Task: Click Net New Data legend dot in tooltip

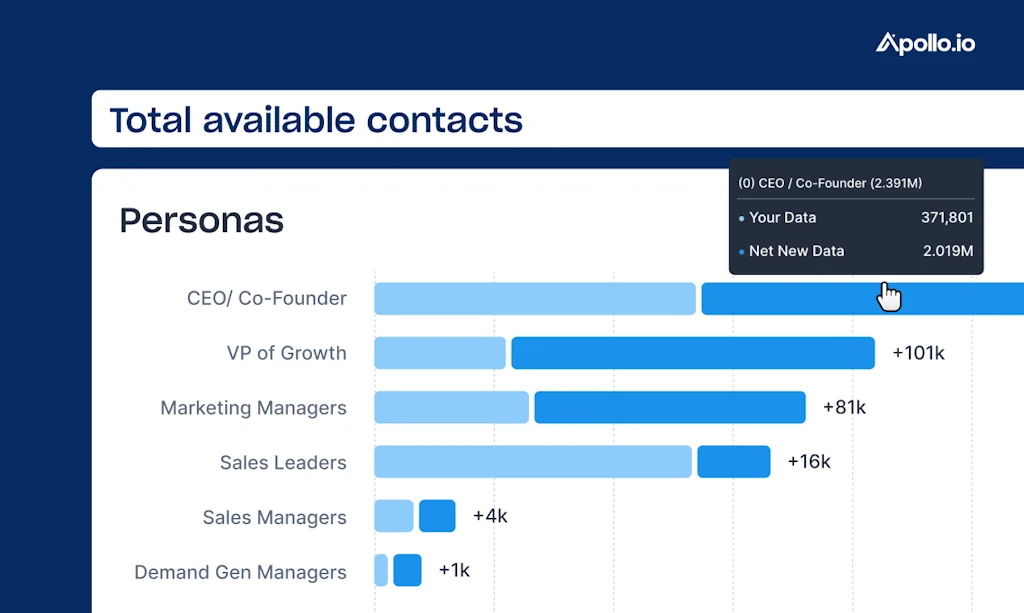Action: tap(741, 251)
